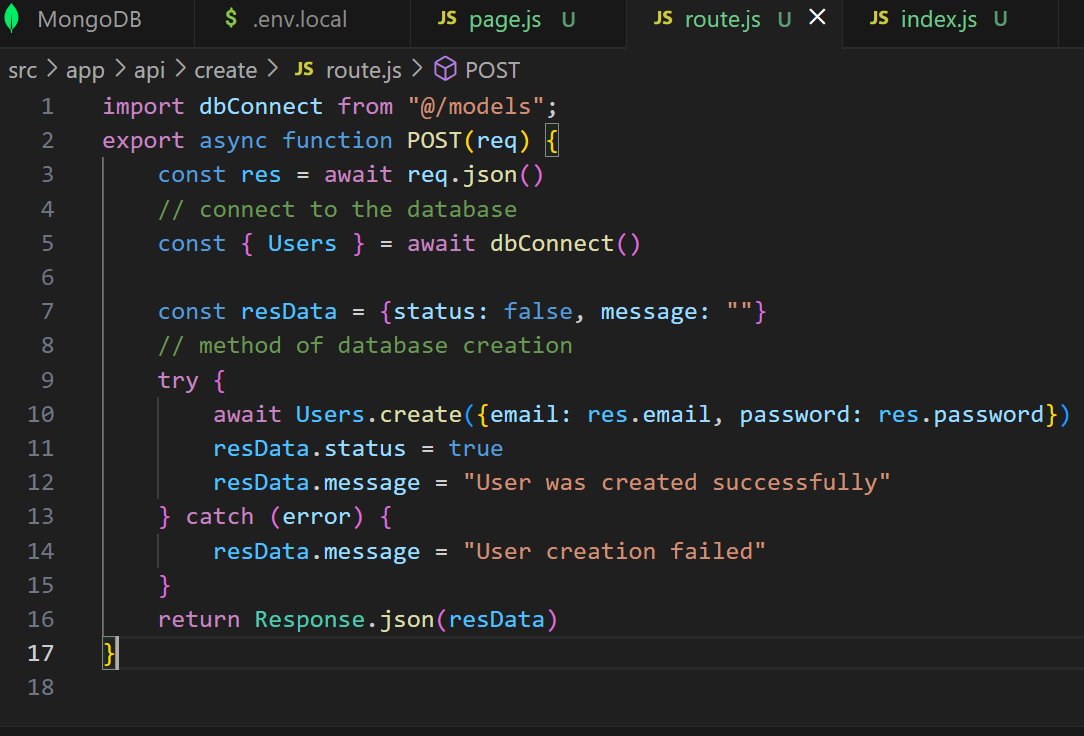The width and height of the screenshot is (1084, 736).
Task: Switch to the MongoDB tab
Action: pyautogui.click(x=90, y=18)
